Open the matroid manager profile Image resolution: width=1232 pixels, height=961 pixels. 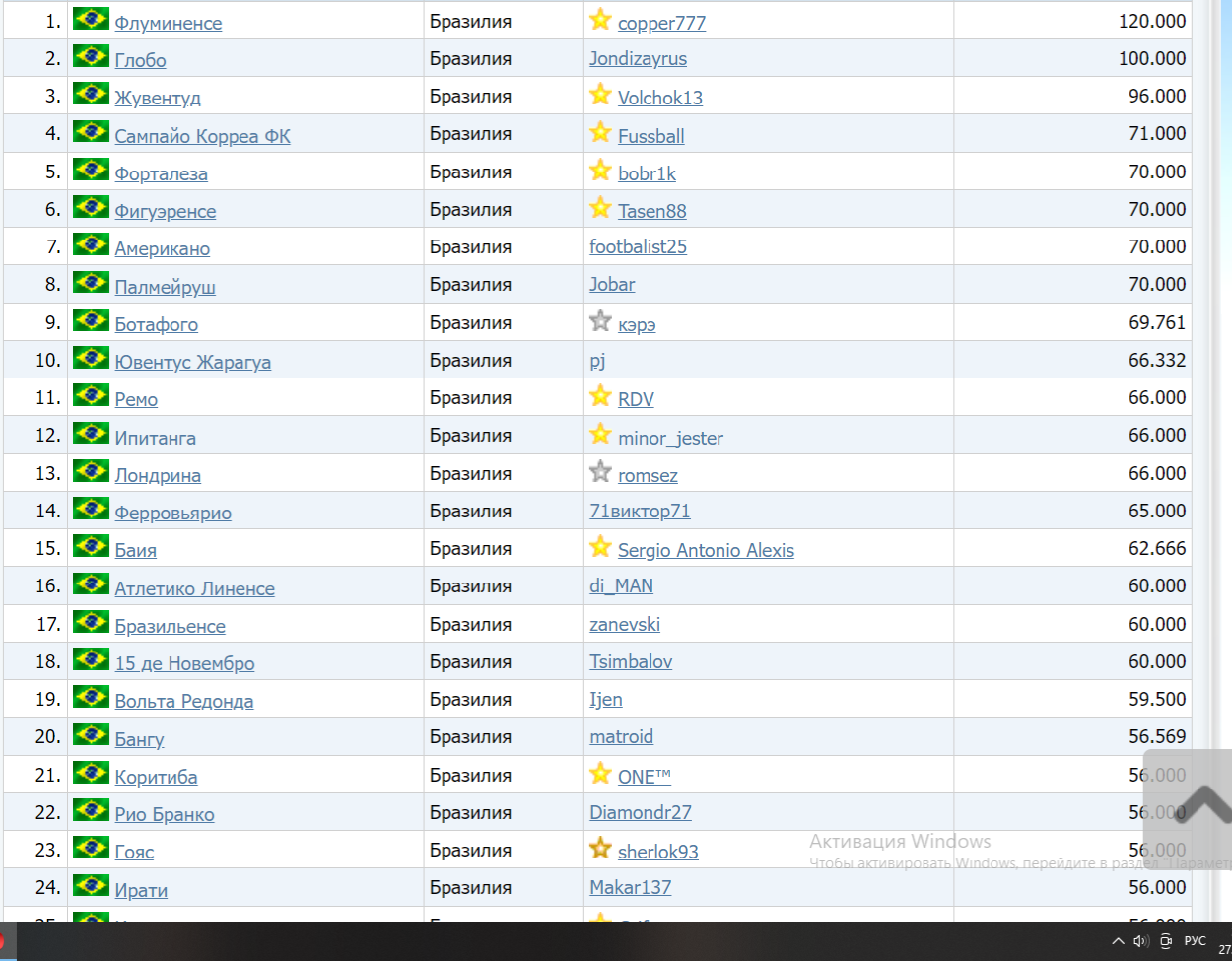621,737
